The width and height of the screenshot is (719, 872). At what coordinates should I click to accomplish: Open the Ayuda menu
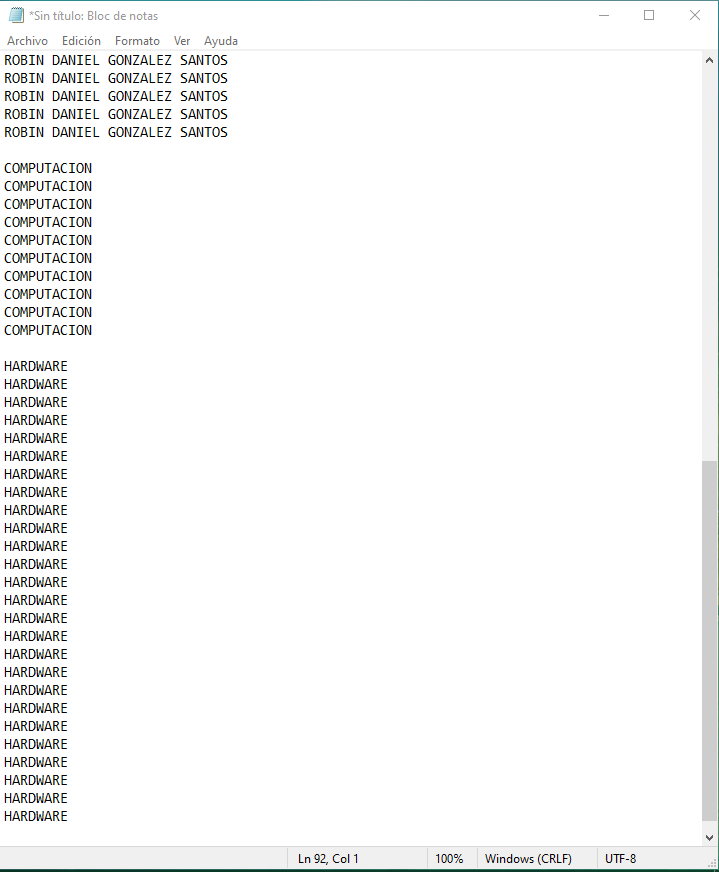point(221,41)
